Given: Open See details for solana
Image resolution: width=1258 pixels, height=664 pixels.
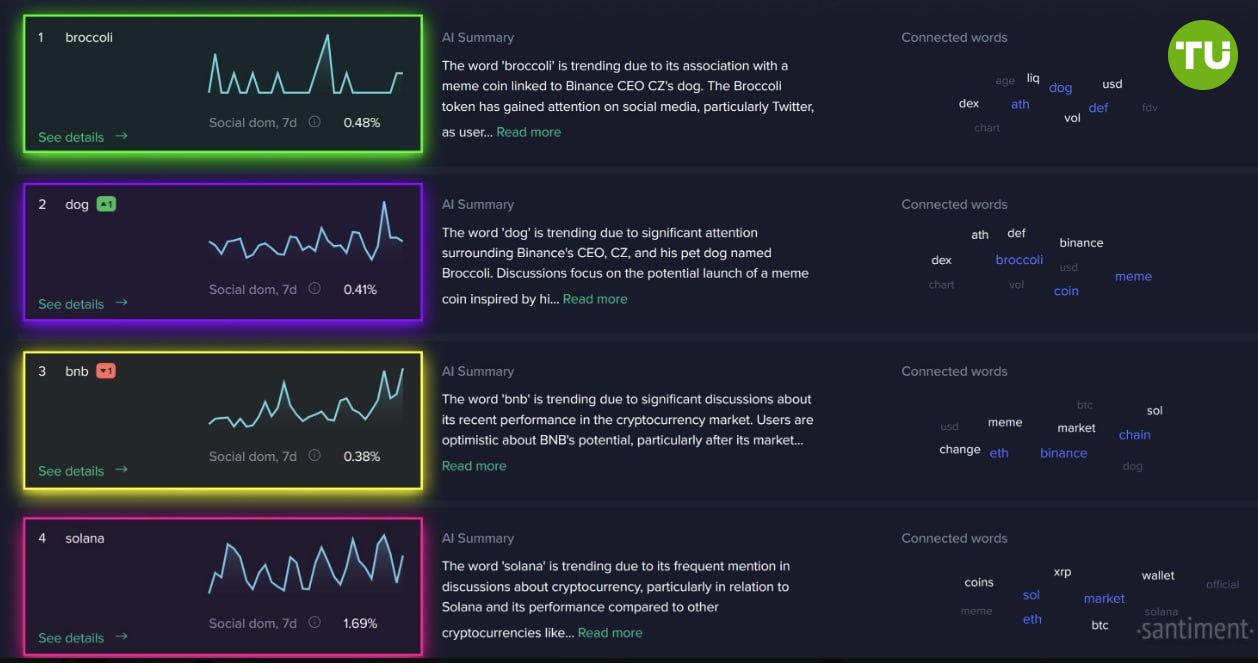Looking at the screenshot, I should point(71,638).
